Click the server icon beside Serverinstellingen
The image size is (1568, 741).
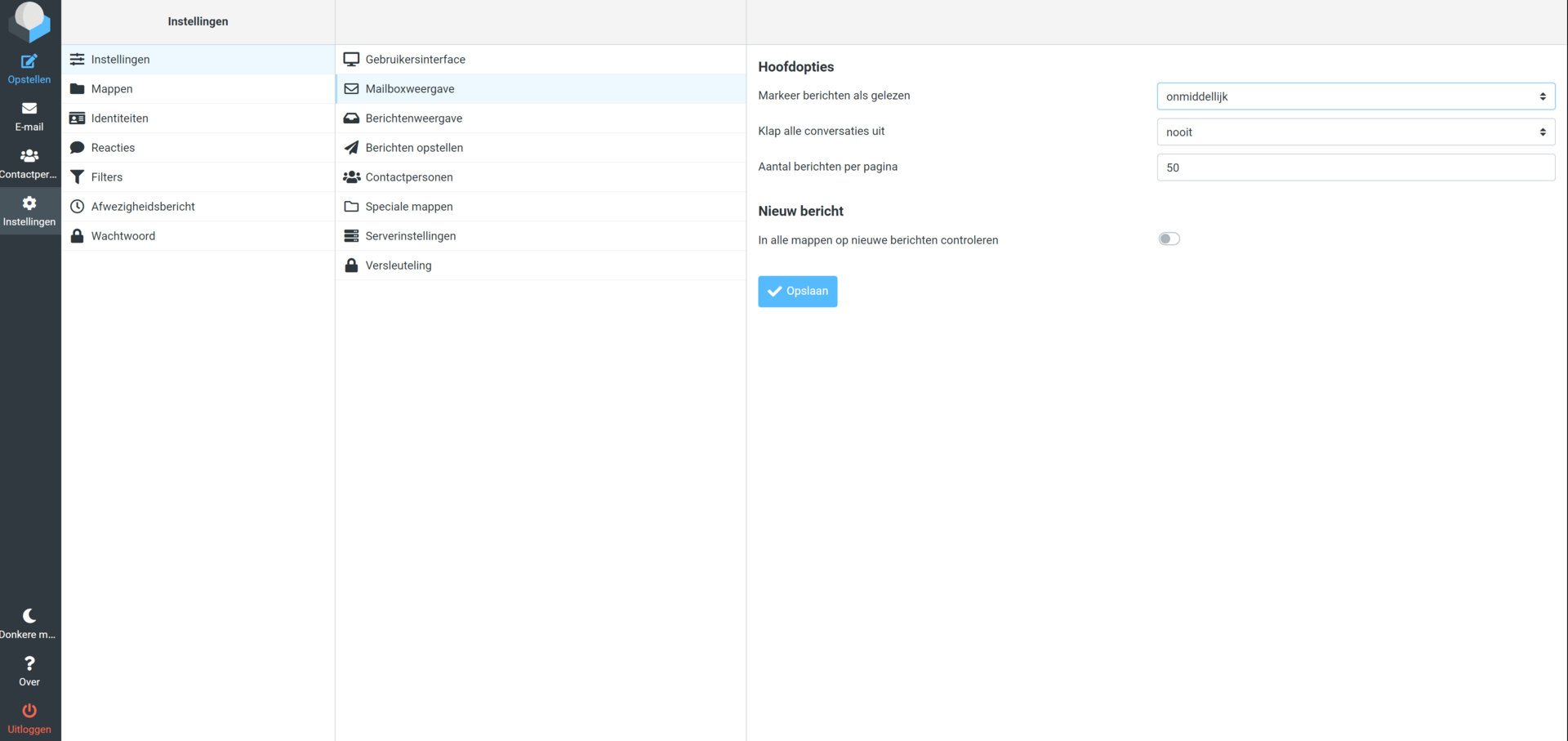pyautogui.click(x=351, y=236)
